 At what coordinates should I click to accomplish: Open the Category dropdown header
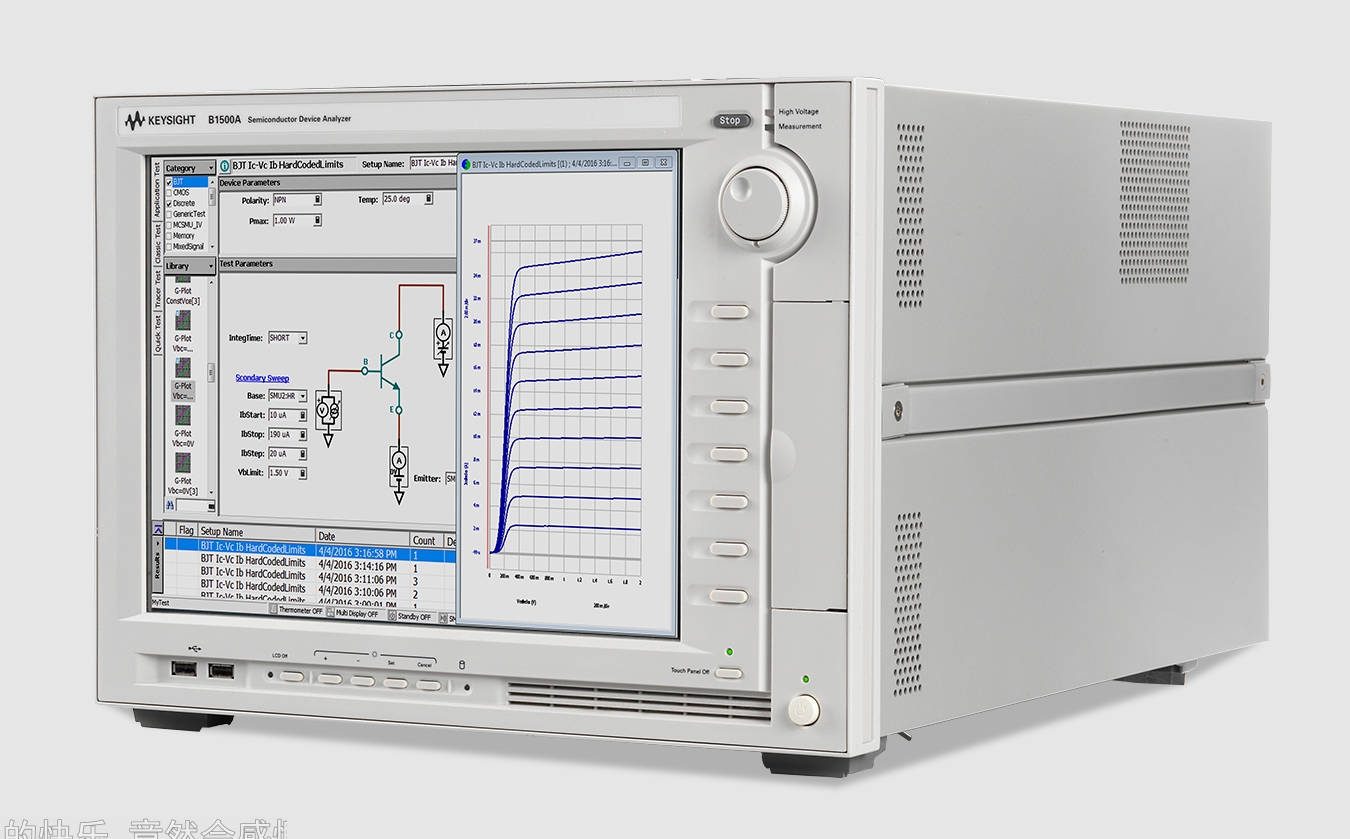click(x=190, y=168)
